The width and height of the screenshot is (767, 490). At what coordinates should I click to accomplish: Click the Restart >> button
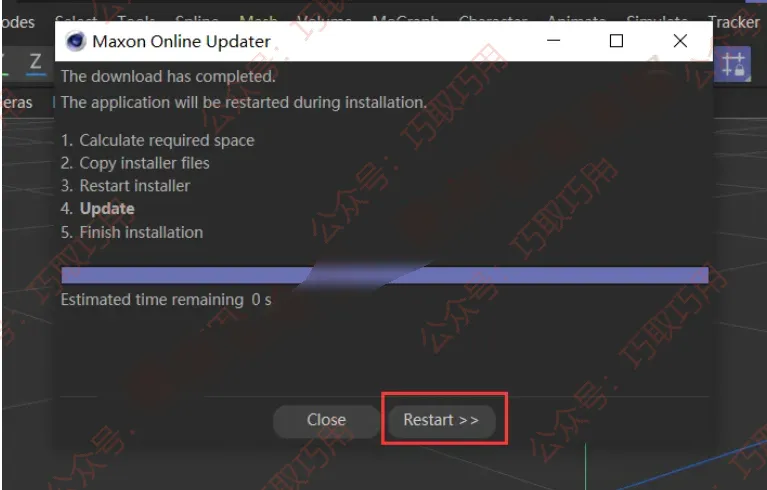(x=441, y=420)
